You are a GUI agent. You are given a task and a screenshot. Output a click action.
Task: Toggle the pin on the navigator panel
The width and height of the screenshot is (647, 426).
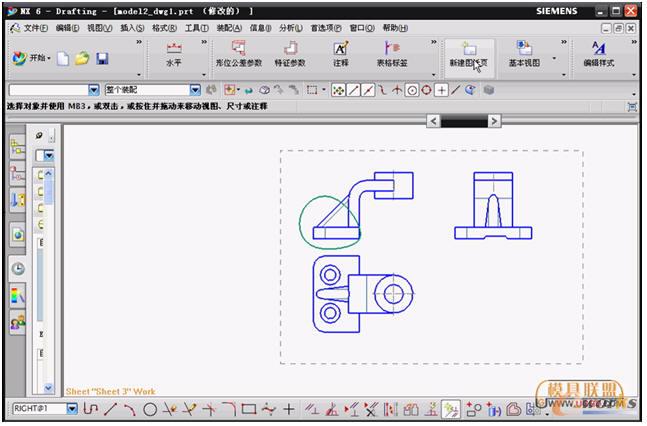pos(40,134)
